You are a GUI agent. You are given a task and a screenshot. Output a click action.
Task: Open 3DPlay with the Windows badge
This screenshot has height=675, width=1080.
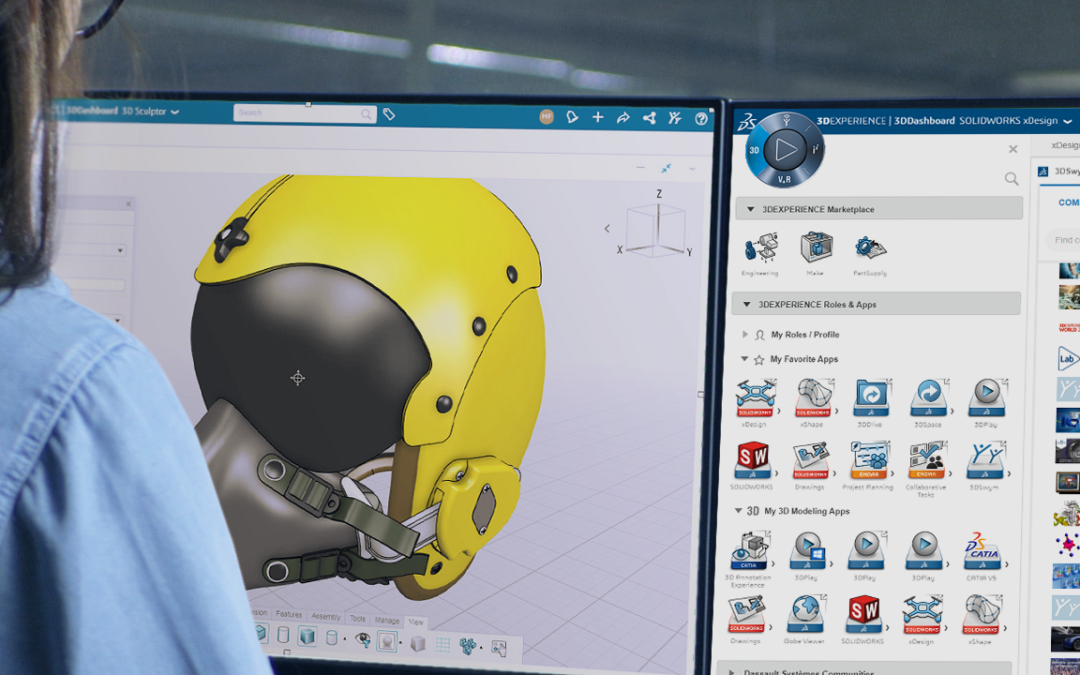[x=808, y=550]
